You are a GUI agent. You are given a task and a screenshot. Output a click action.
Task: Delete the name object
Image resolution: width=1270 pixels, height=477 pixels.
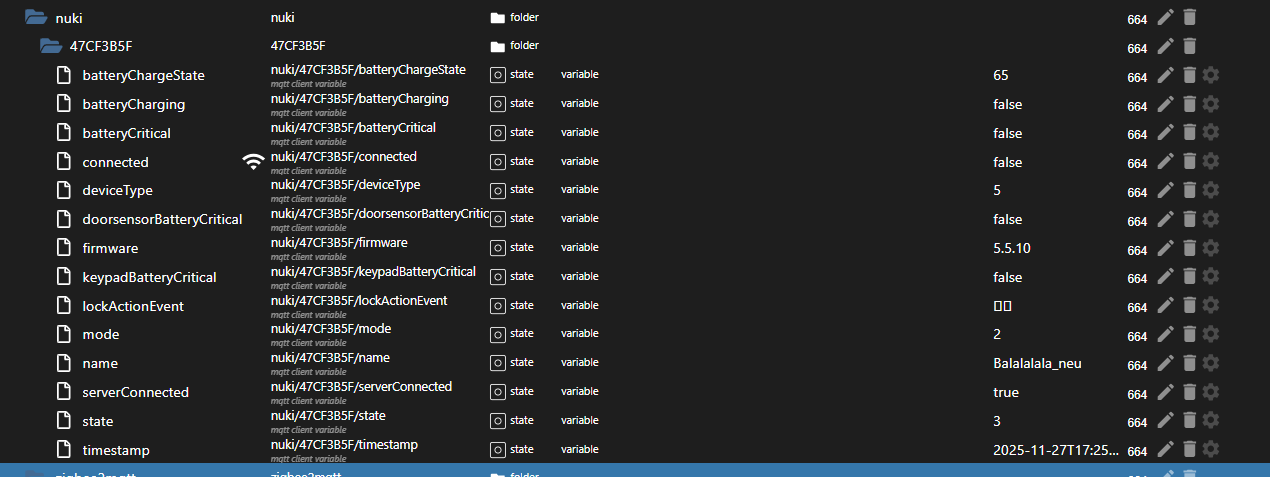(1188, 363)
